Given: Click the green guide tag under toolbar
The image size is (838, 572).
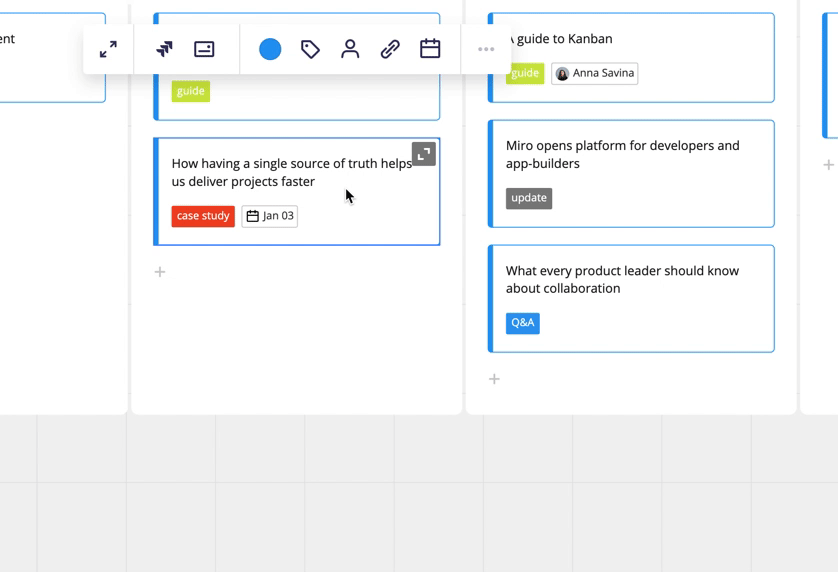Looking at the screenshot, I should point(191,91).
